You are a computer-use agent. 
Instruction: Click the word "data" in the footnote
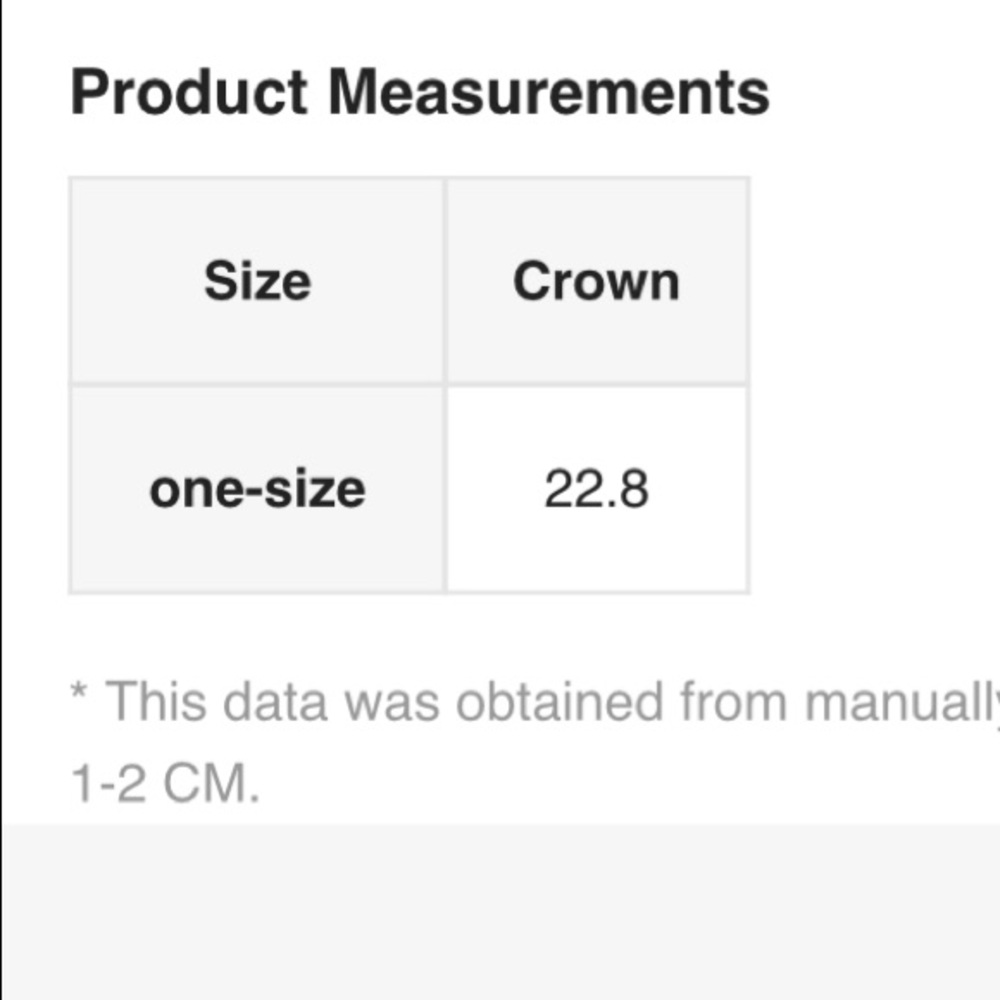(275, 702)
